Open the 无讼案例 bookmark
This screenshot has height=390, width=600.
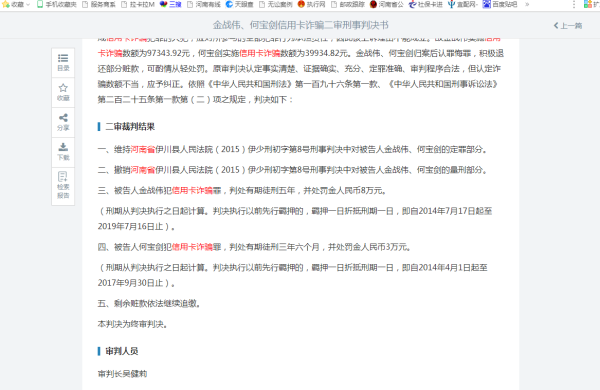click(276, 5)
